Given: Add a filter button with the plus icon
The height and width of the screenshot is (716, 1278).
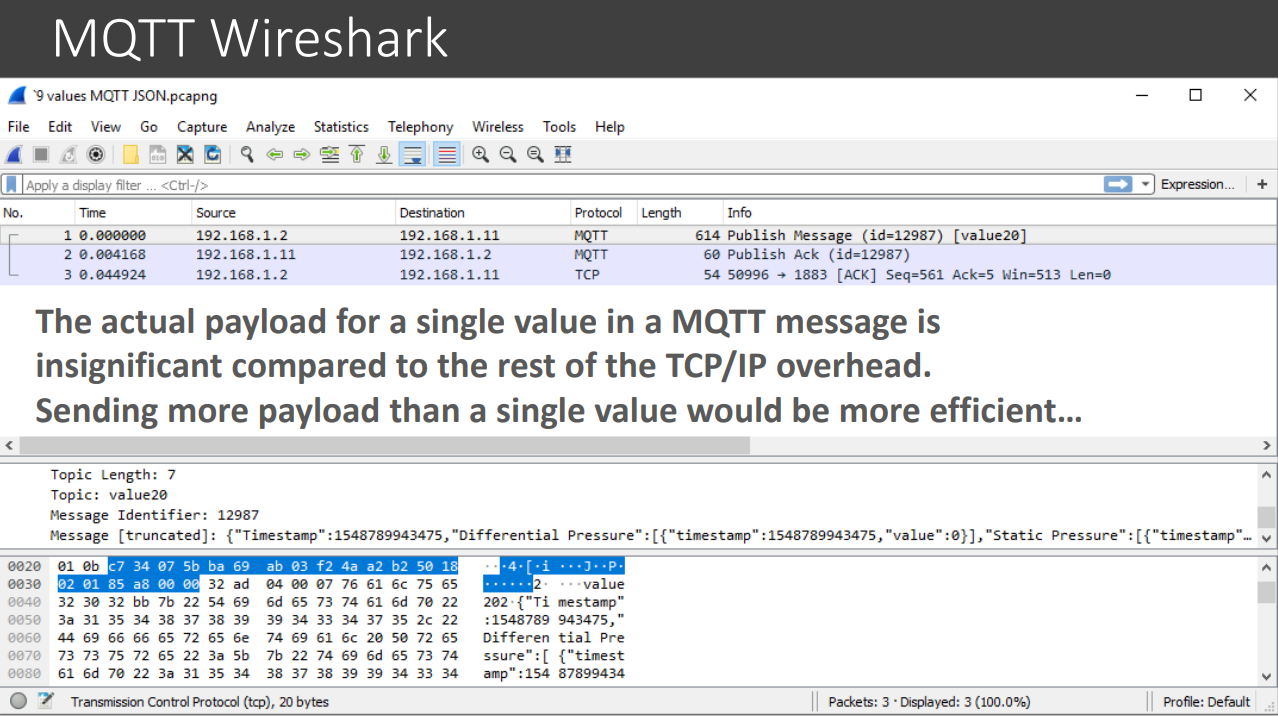Looking at the screenshot, I should 1262,185.
